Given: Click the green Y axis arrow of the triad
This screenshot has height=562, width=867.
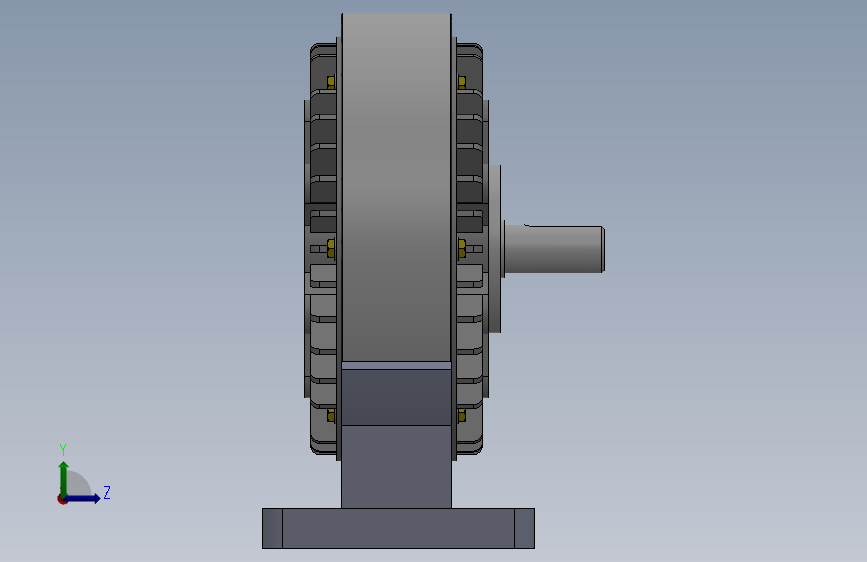Looking at the screenshot, I should tap(64, 479).
